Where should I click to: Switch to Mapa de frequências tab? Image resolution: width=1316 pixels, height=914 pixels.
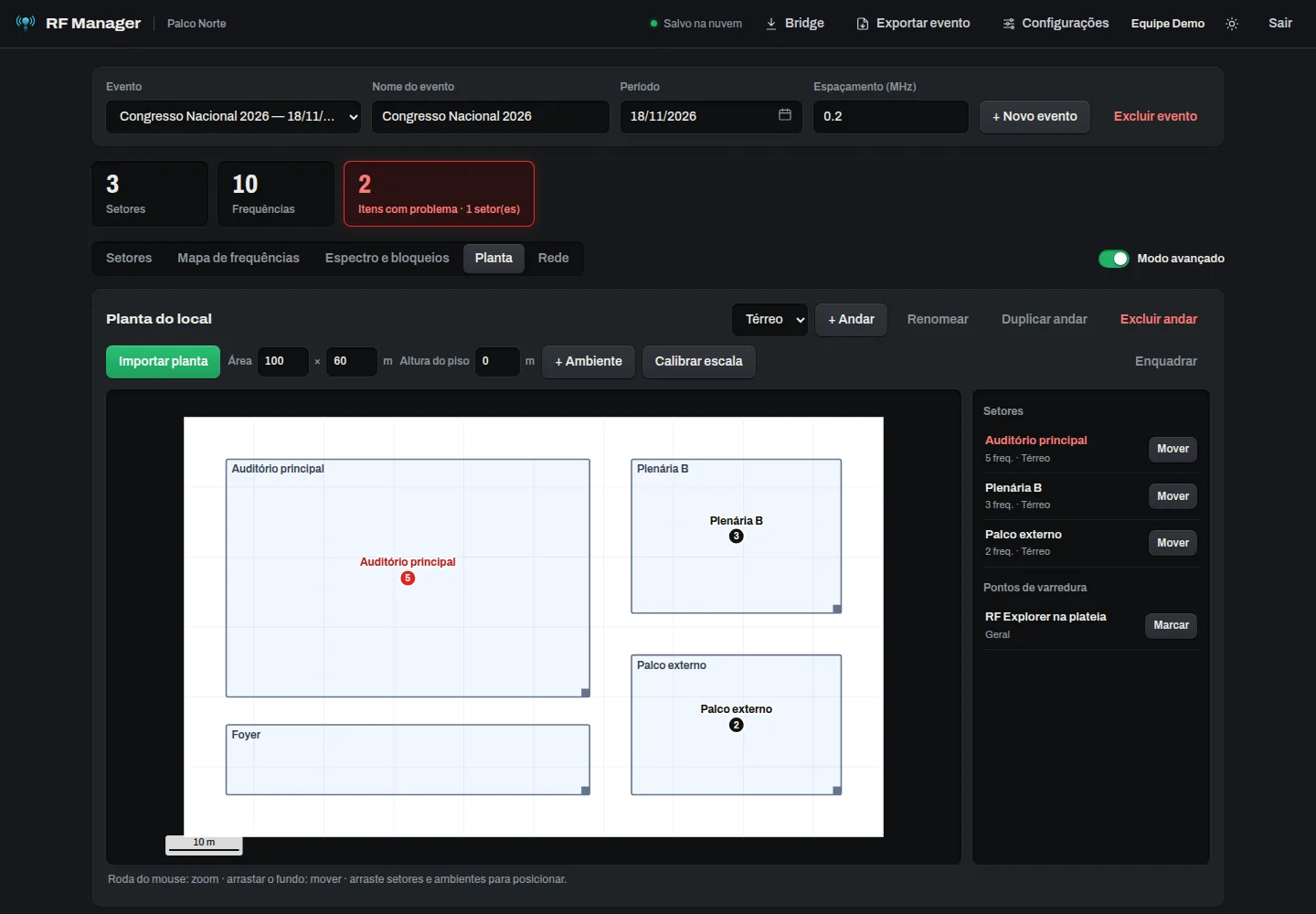pyautogui.click(x=239, y=259)
